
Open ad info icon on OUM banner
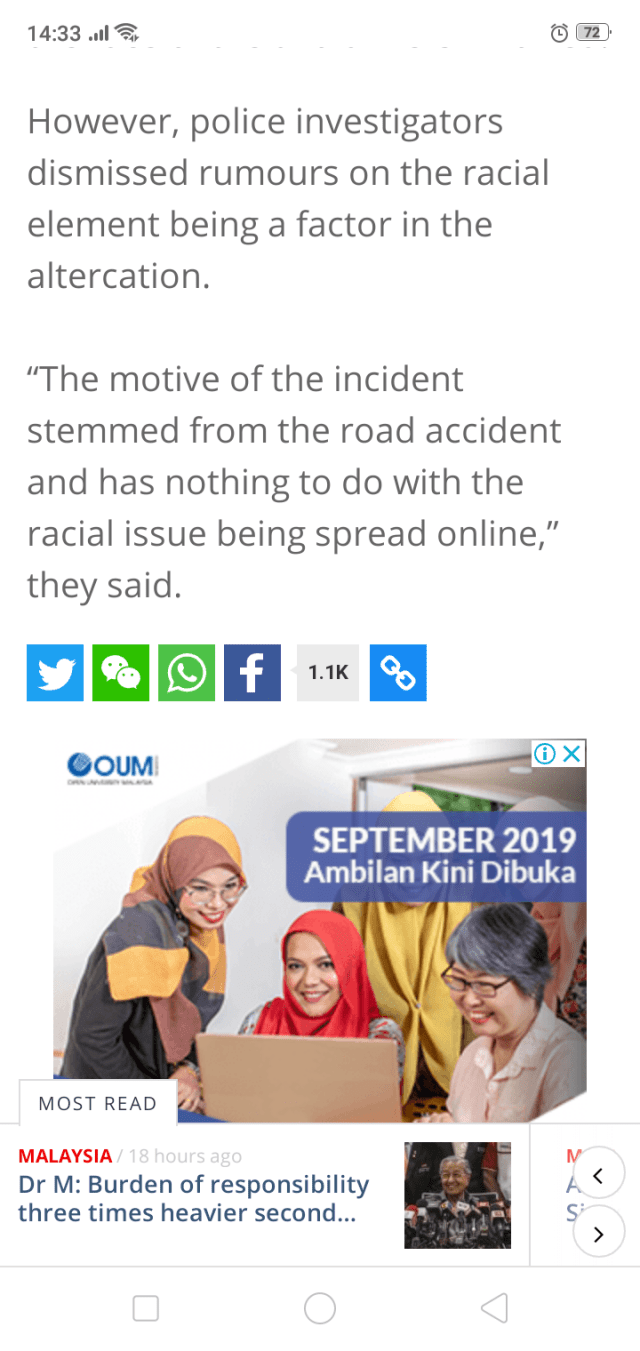[x=545, y=754]
